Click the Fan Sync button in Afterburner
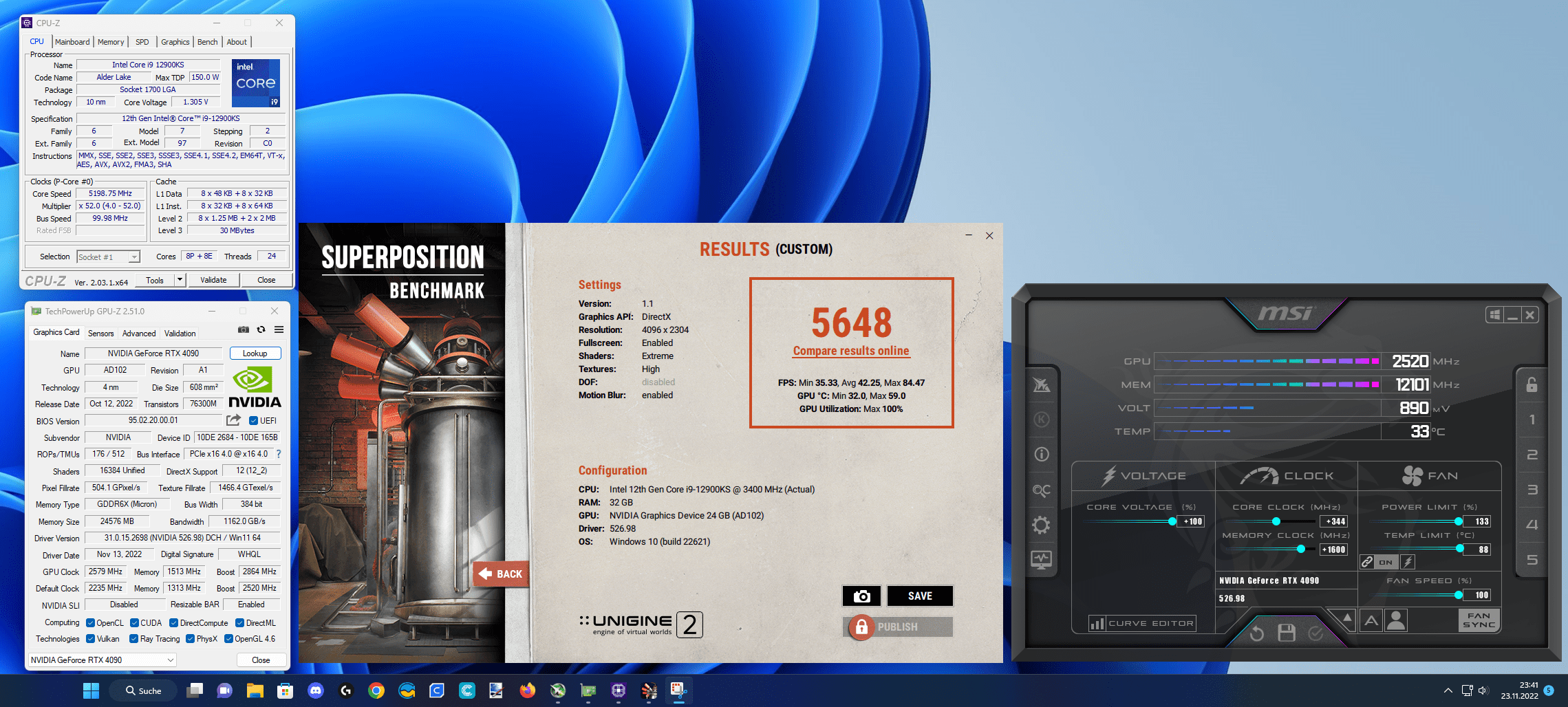This screenshot has width=1568, height=707. tap(1479, 620)
